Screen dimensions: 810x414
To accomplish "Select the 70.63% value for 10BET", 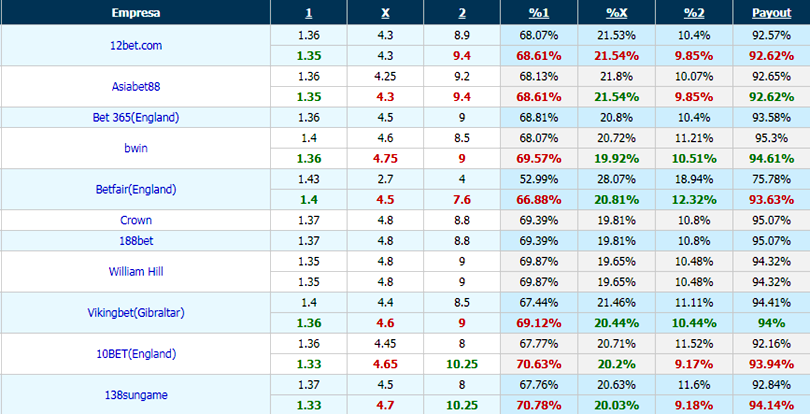I will pyautogui.click(x=539, y=364).
